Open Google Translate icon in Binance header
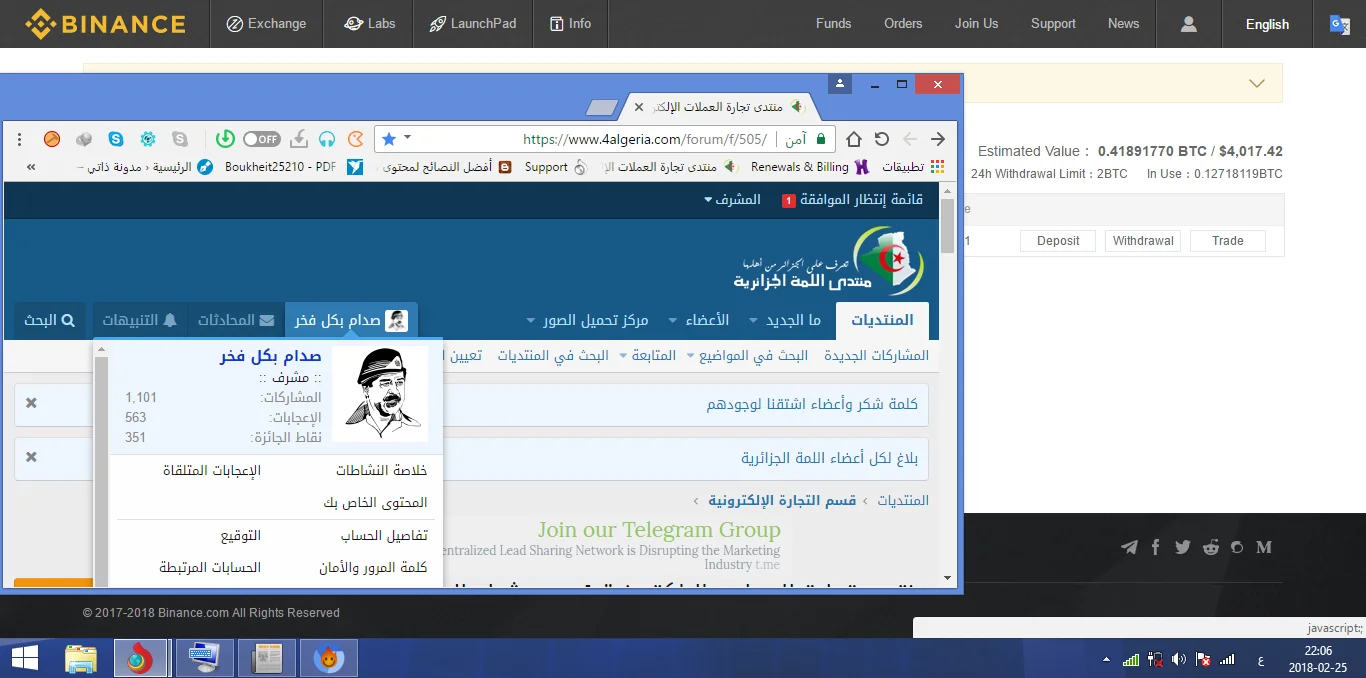 (x=1339, y=24)
